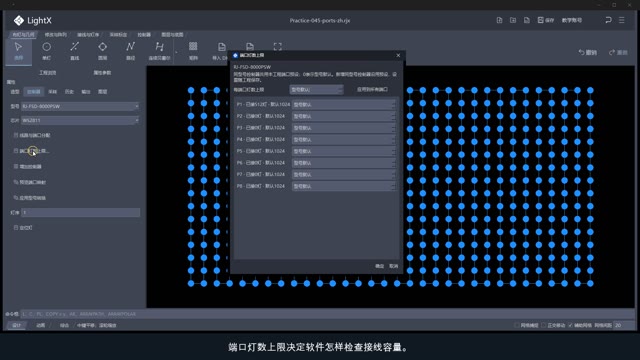The image size is (640, 360).
Task: Click the P6 port limit field
Action: (344, 163)
